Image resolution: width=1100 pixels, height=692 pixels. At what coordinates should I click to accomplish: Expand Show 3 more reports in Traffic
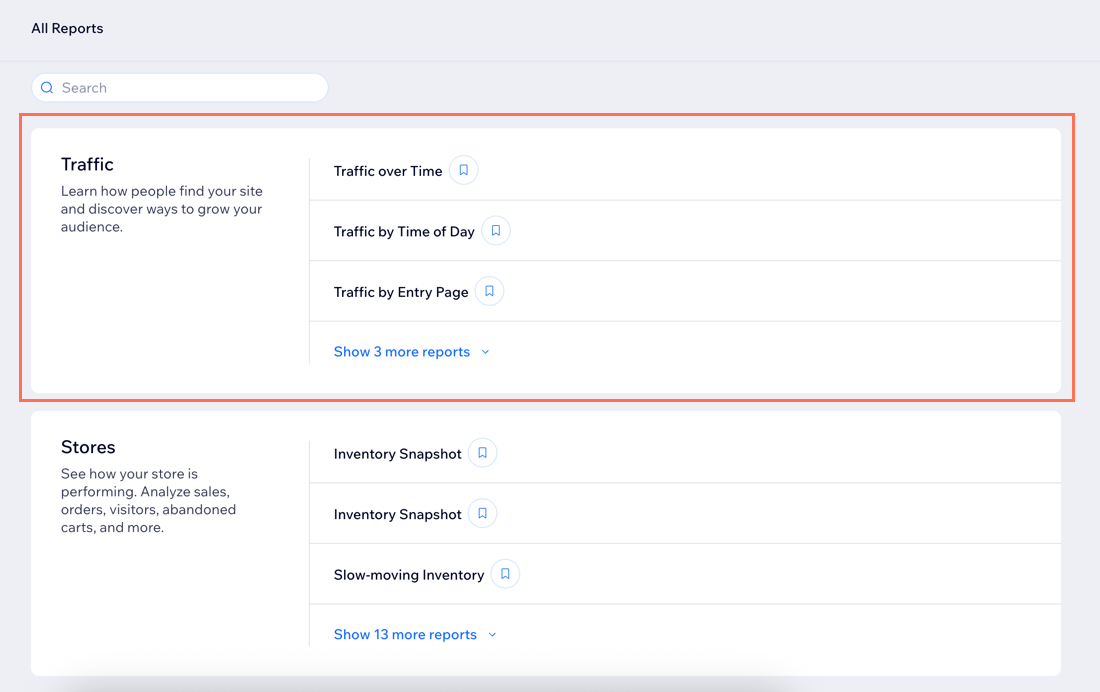pos(402,352)
